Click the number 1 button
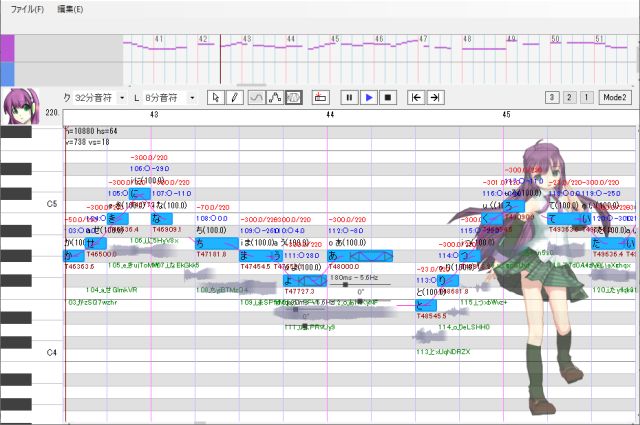The image size is (640, 425). coord(587,97)
